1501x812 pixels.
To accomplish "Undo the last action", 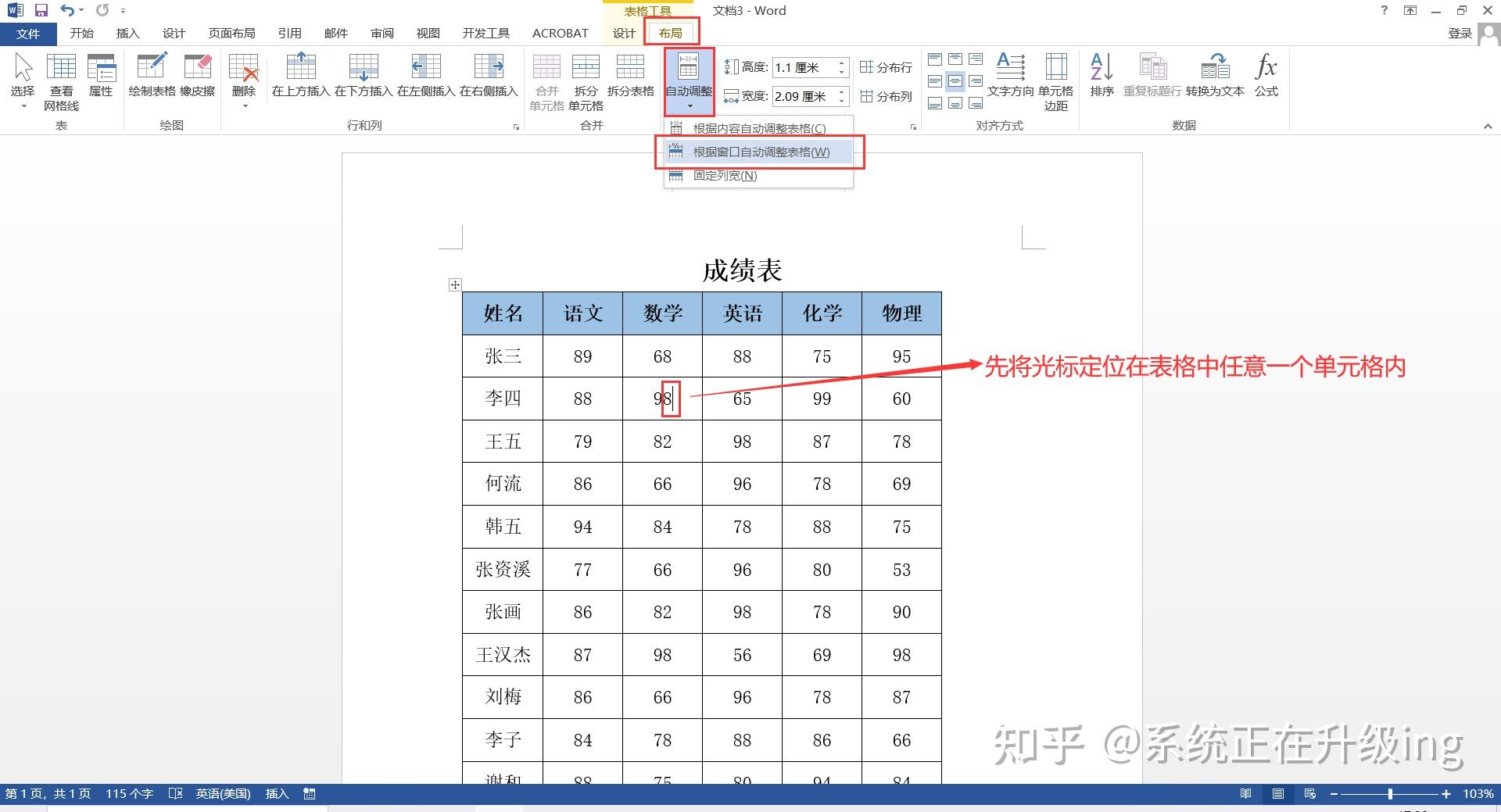I will click(67, 10).
